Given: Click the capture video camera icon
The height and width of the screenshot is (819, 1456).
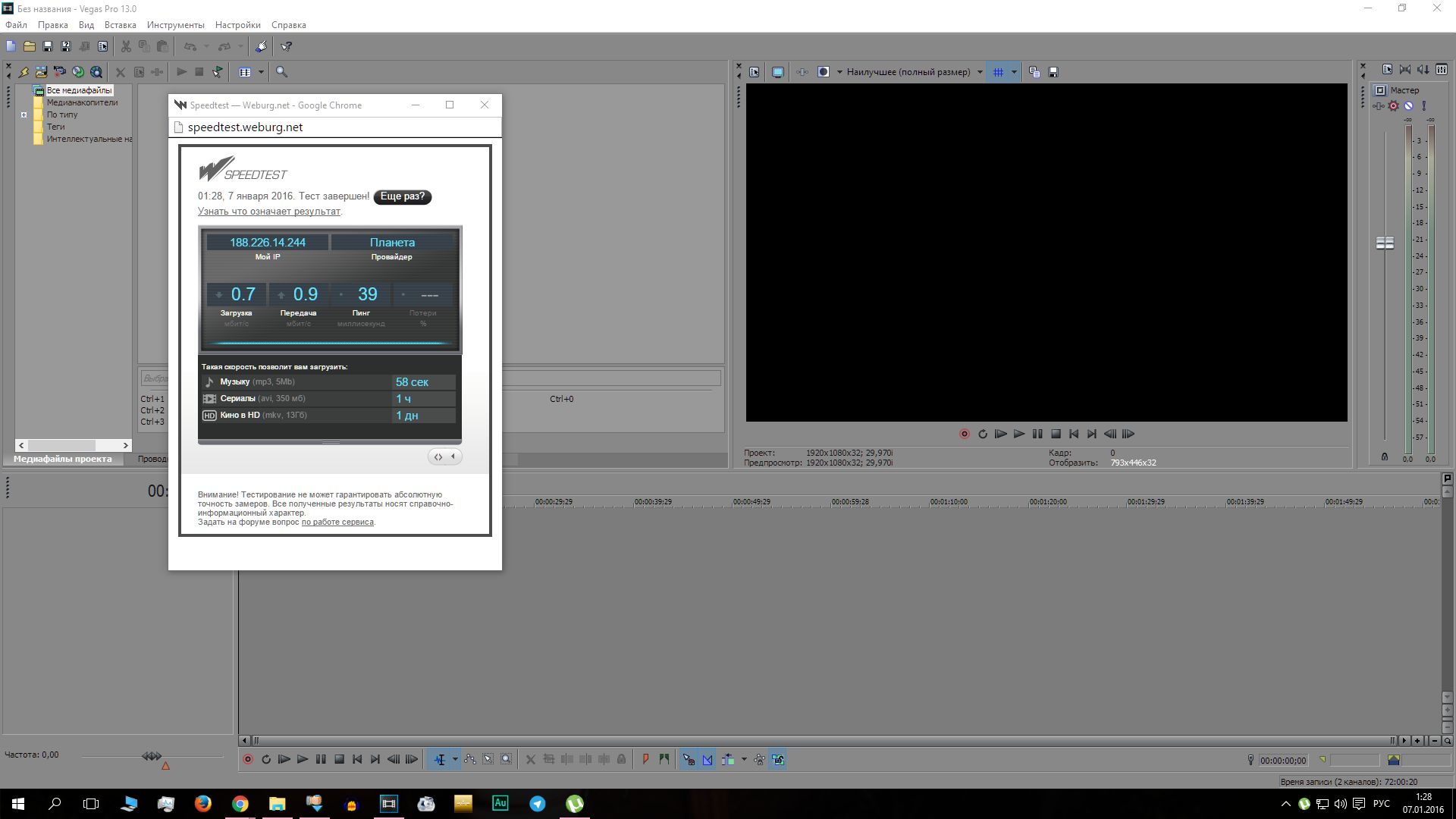Looking at the screenshot, I should pyautogui.click(x=60, y=72).
